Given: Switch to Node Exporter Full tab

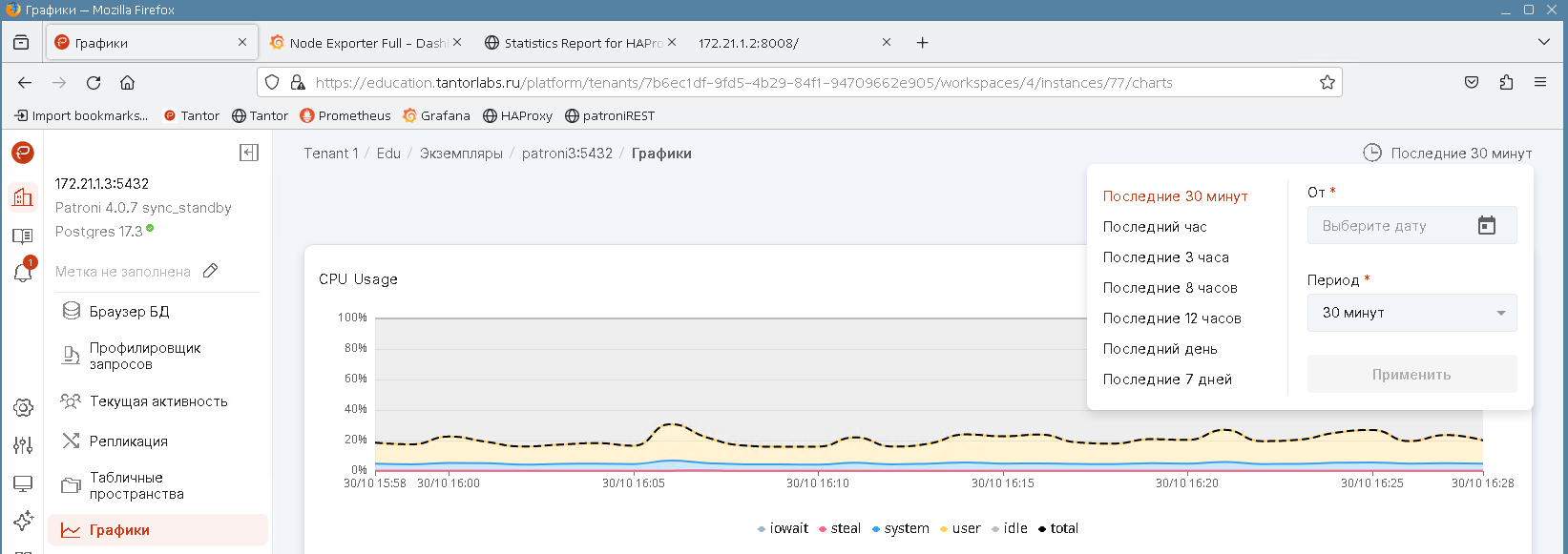Looking at the screenshot, I should coord(365,43).
